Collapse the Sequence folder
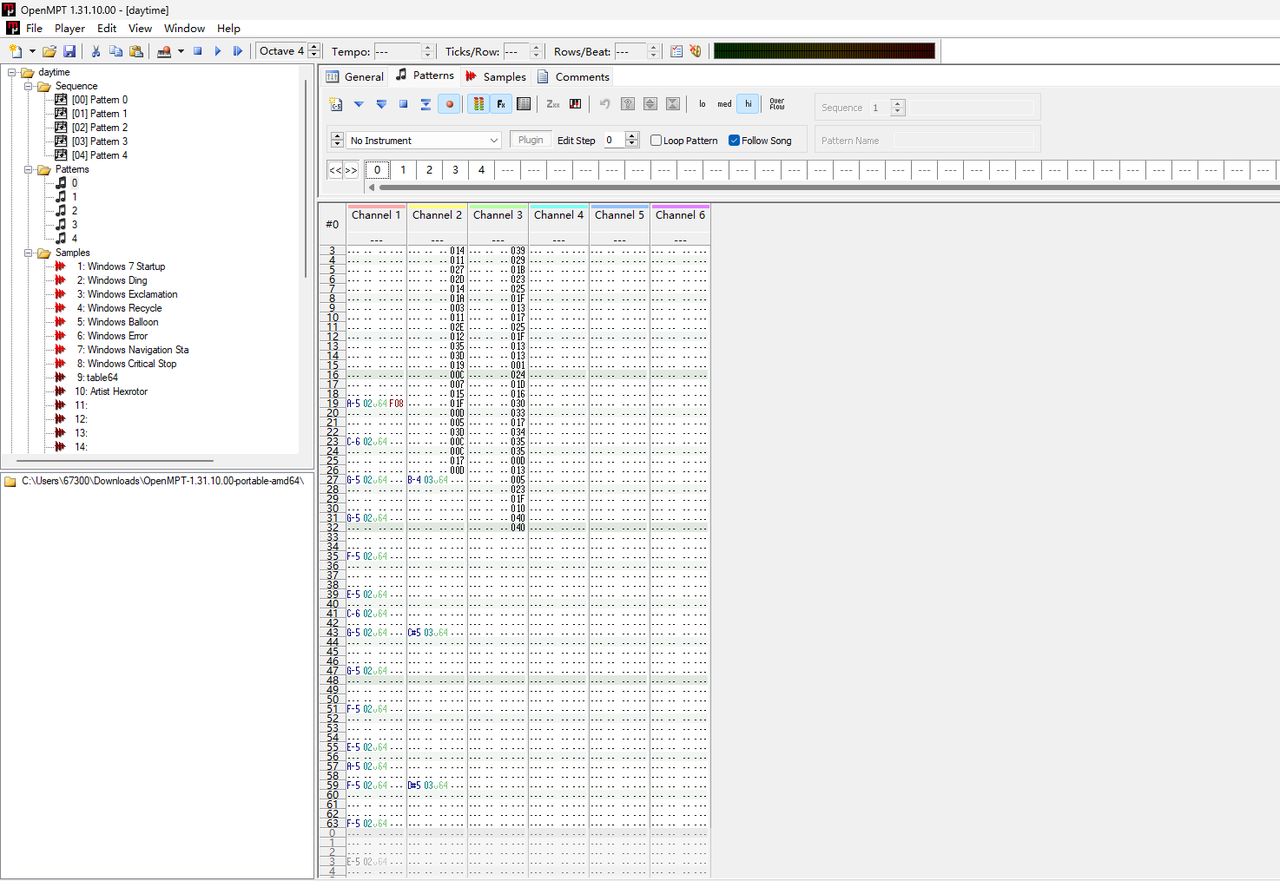This screenshot has width=1280, height=881. coord(29,86)
